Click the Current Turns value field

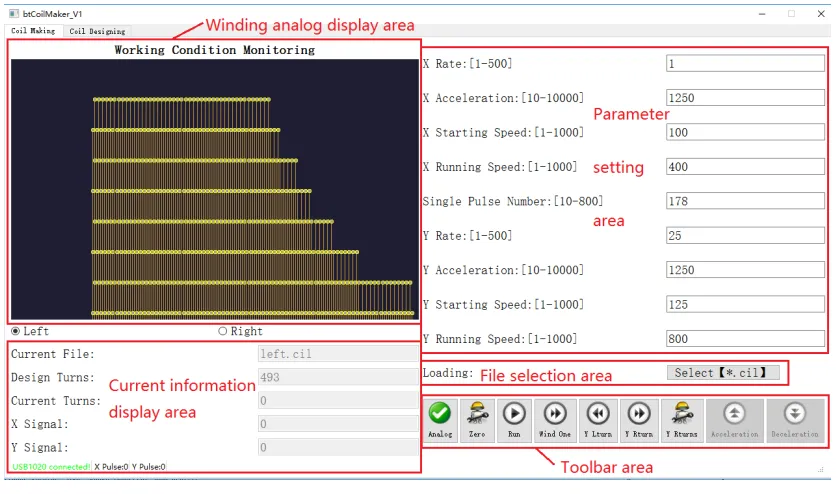338,401
